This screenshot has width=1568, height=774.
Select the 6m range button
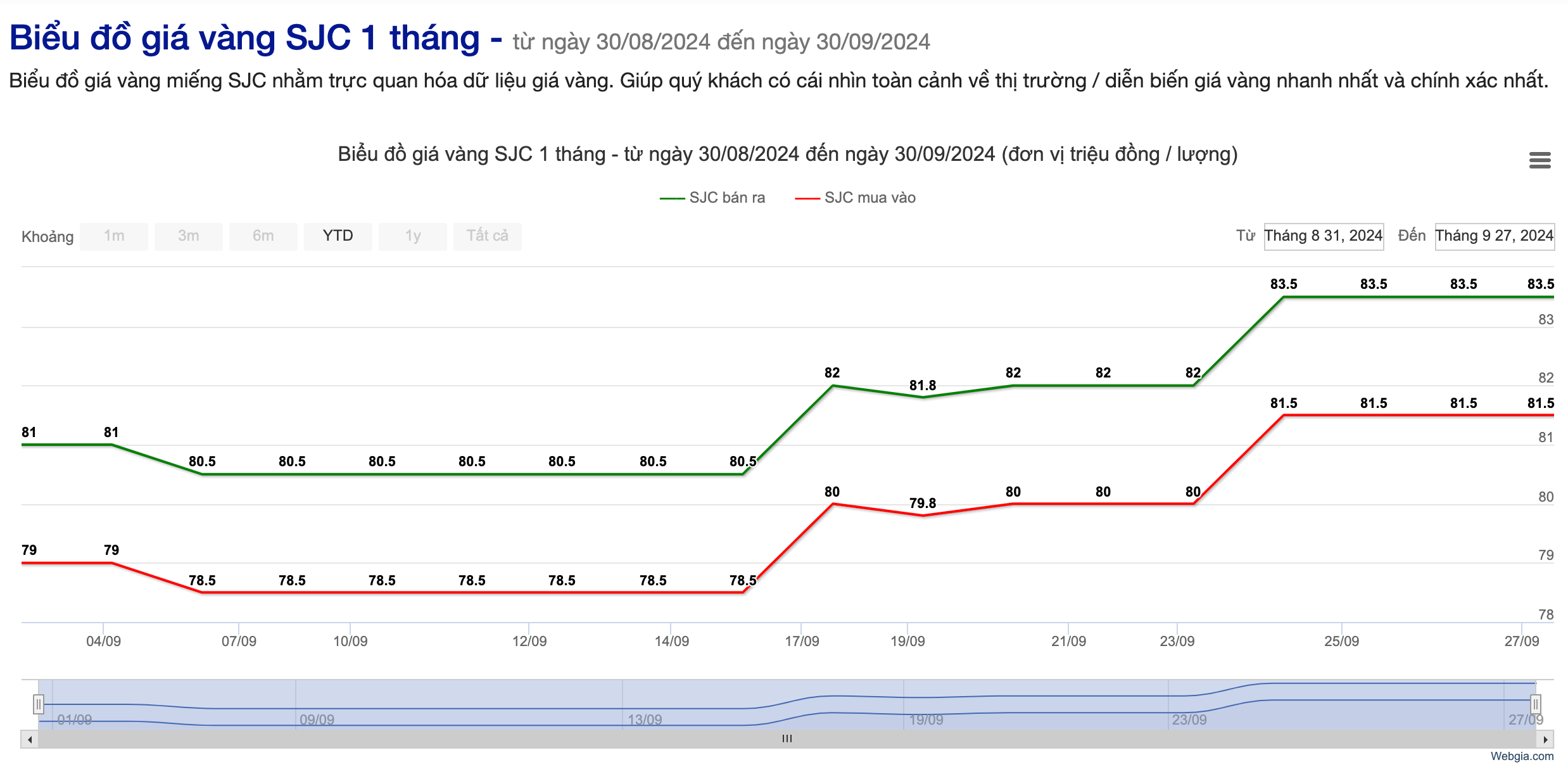click(263, 236)
